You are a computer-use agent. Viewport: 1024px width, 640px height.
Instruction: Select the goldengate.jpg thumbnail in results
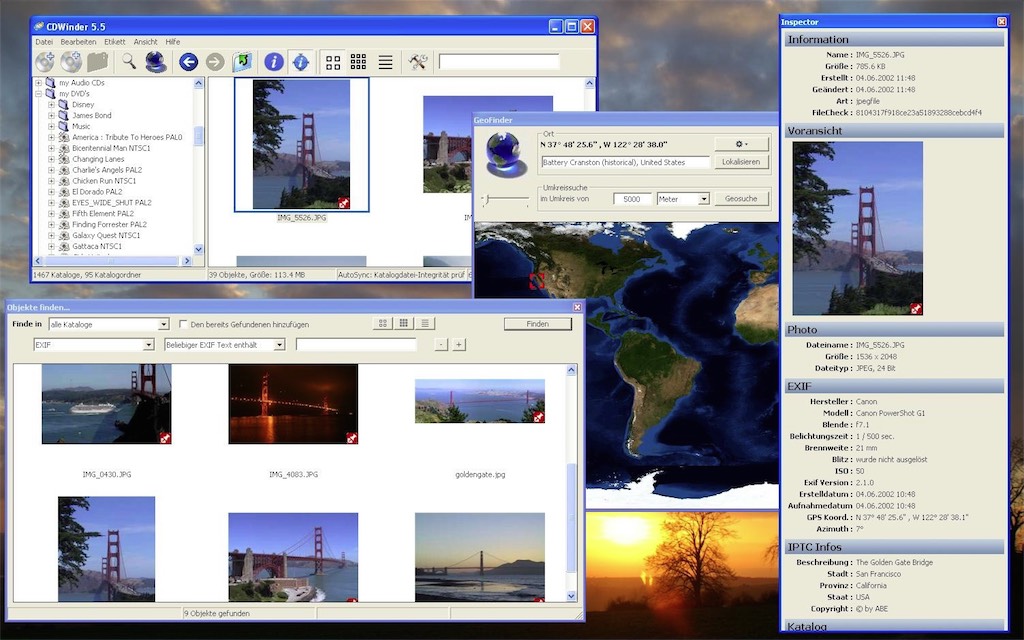(480, 401)
